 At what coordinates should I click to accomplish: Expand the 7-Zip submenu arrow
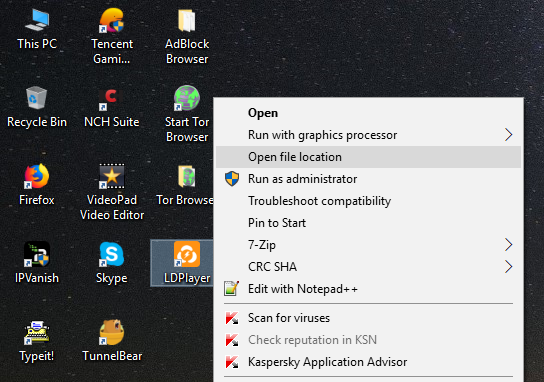tap(508, 245)
